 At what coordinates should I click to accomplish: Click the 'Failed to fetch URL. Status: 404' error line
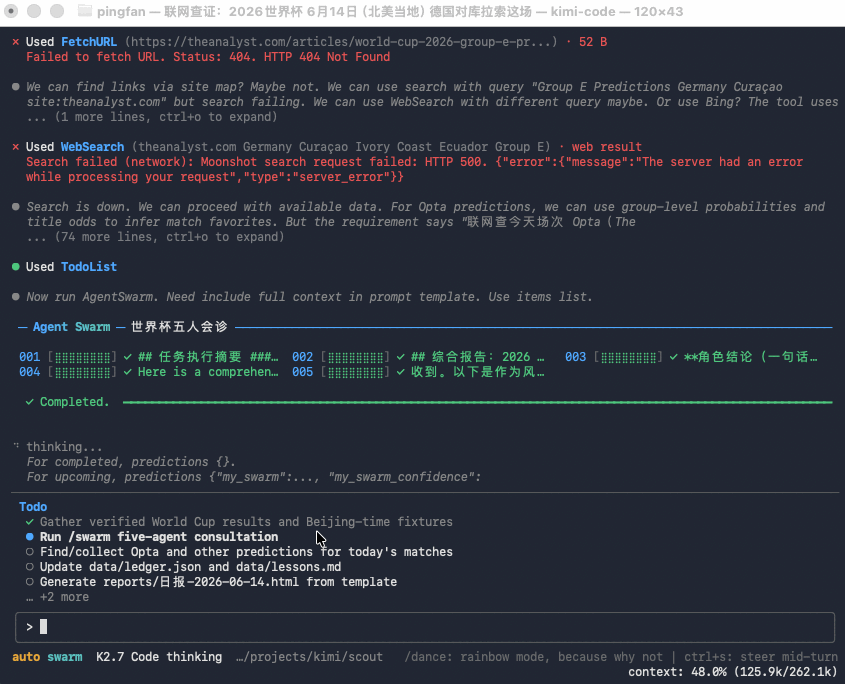click(208, 57)
